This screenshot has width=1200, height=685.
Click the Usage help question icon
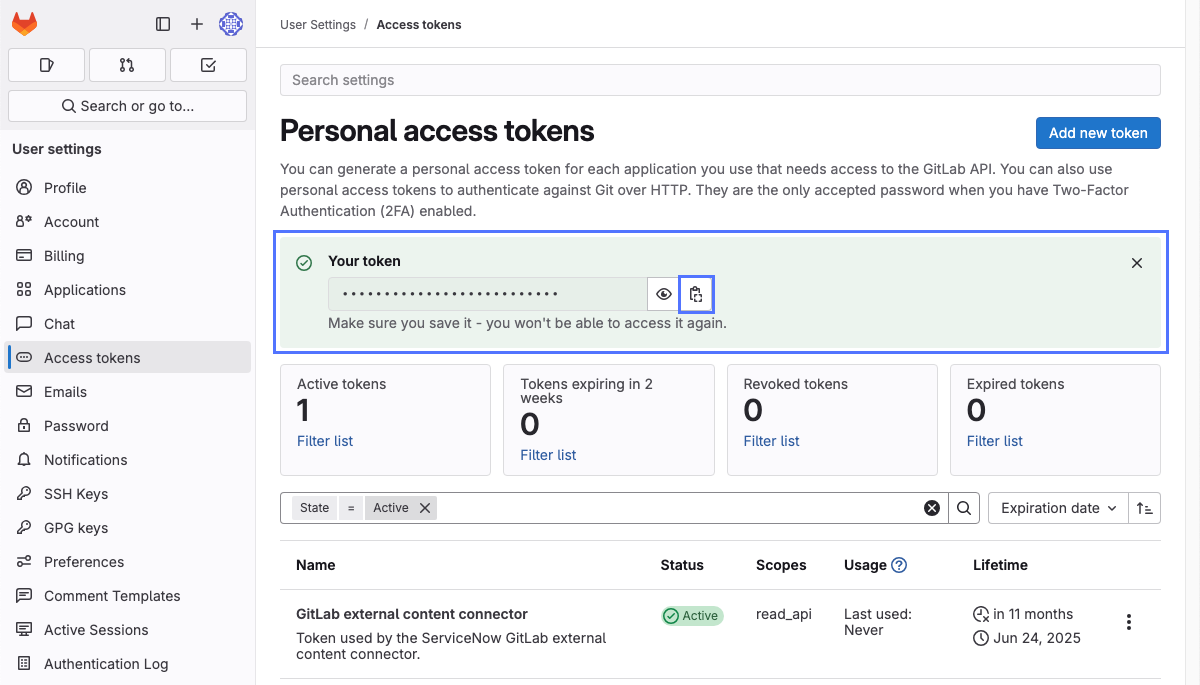pos(899,565)
